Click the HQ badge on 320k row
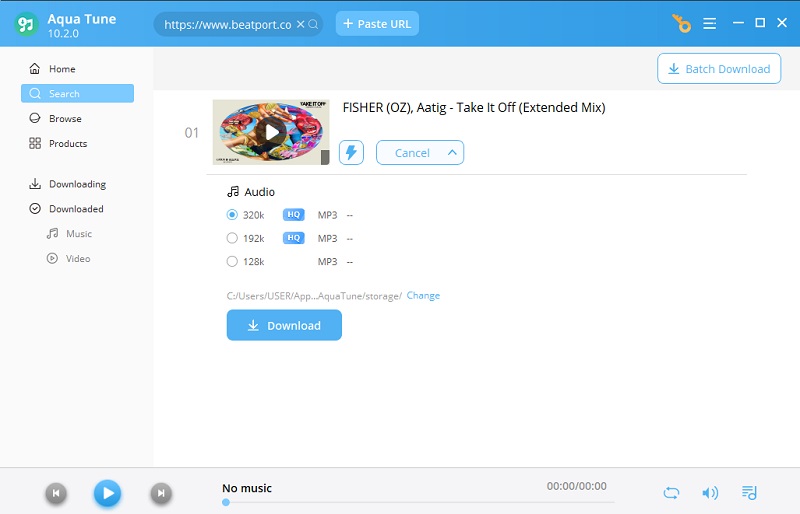Image resolution: width=800 pixels, height=514 pixels. coord(293,215)
